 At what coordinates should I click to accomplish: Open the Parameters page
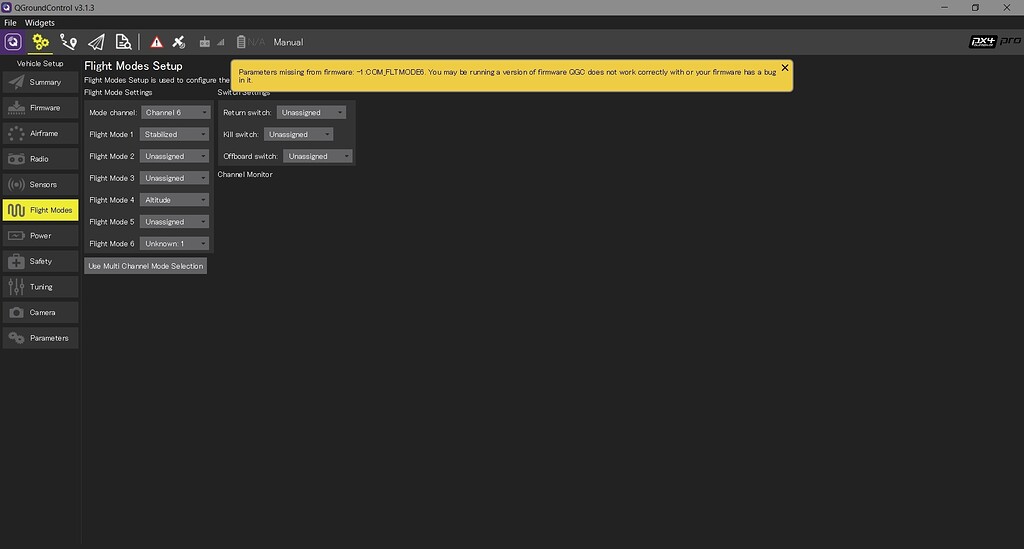pos(40,337)
